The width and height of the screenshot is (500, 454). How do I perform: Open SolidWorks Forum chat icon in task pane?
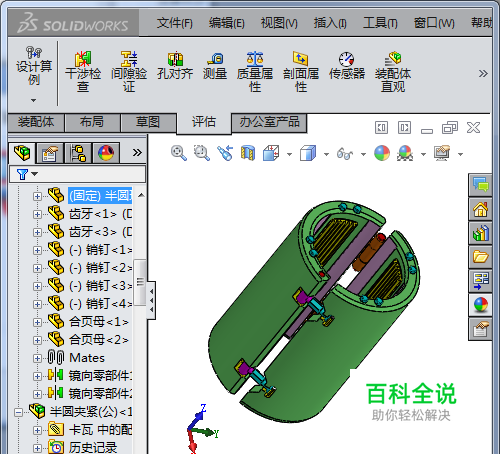(x=480, y=185)
